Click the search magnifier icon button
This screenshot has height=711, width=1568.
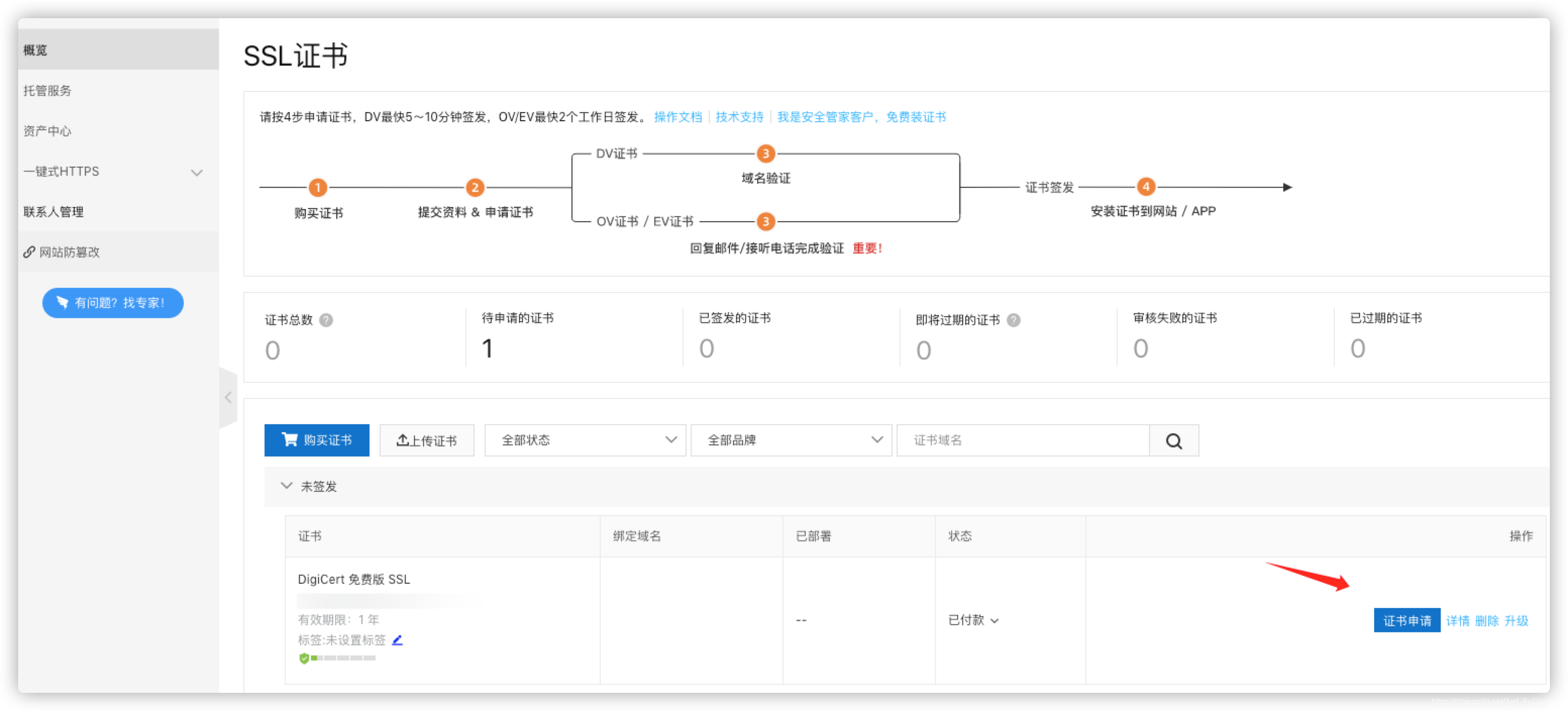click(1174, 441)
